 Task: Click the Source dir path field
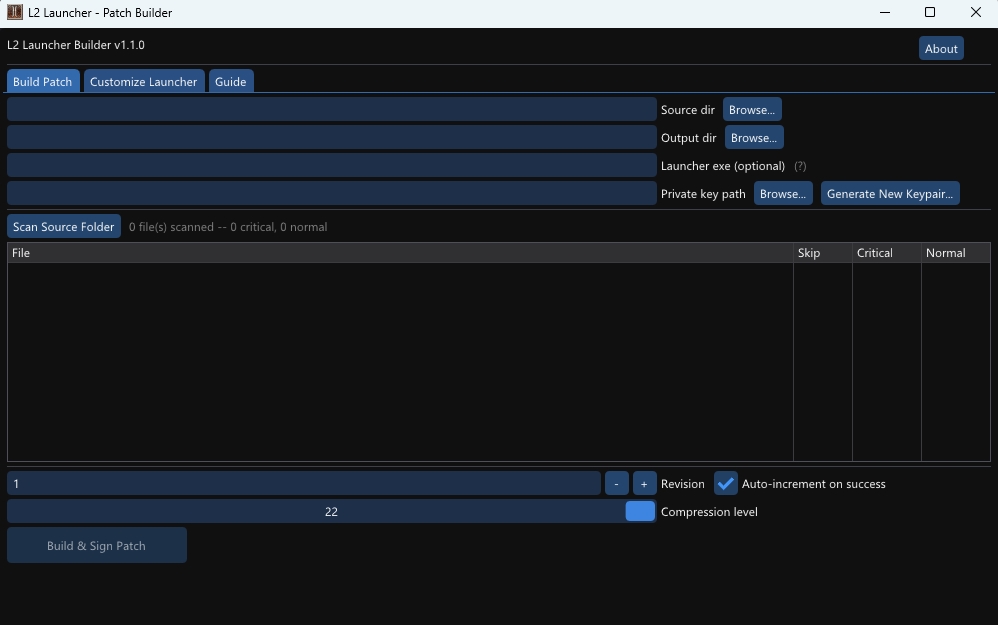click(x=332, y=109)
